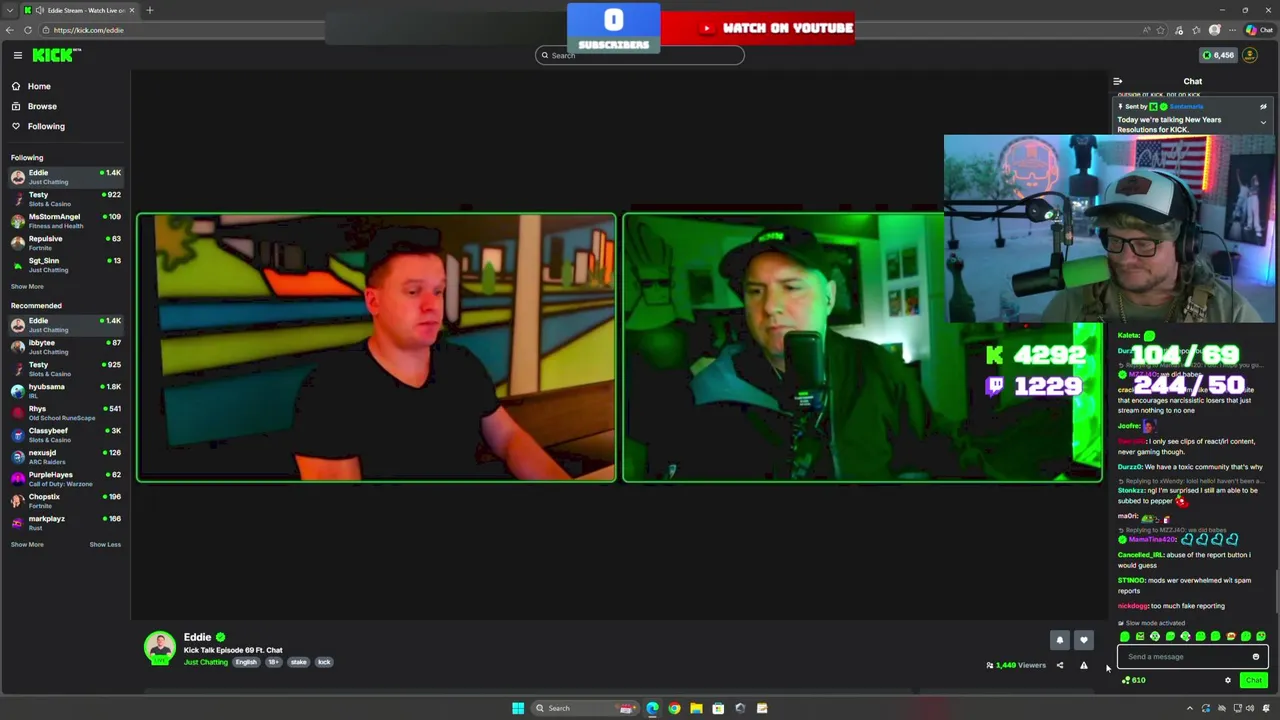1280x720 pixels.
Task: Open Windows Start menu
Action: (x=517, y=708)
